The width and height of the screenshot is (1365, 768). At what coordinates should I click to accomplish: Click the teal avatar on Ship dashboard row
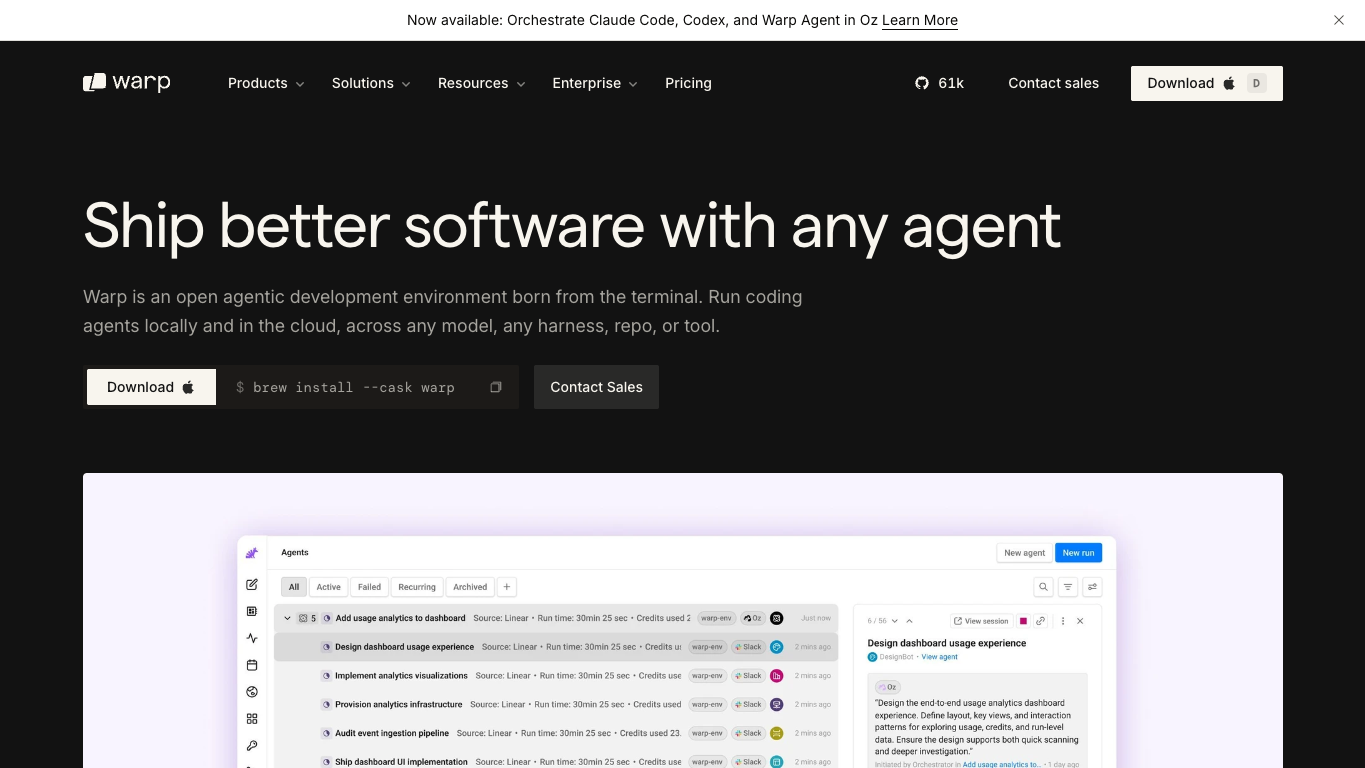tap(777, 762)
